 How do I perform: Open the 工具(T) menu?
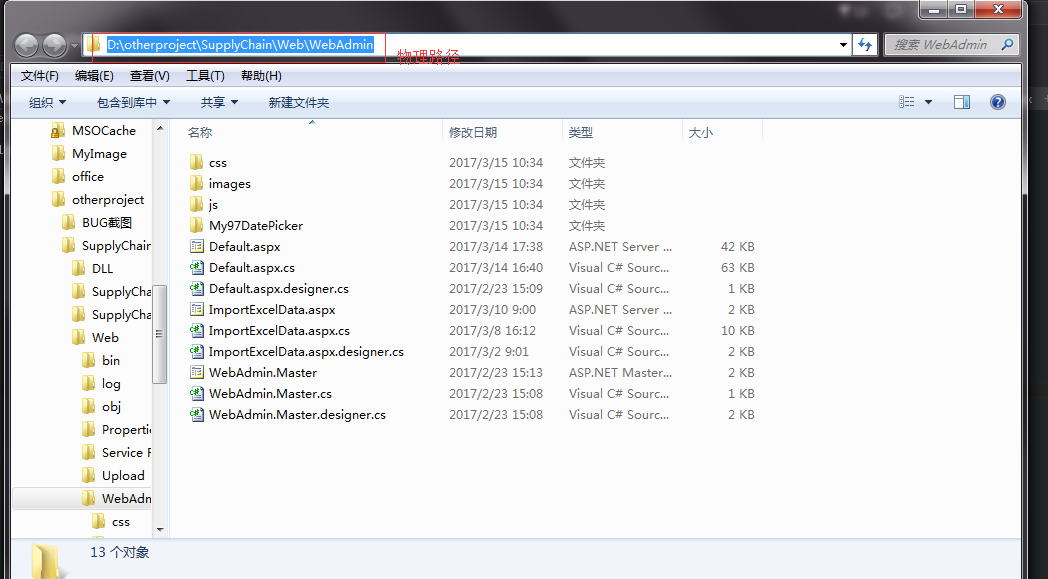click(x=205, y=76)
